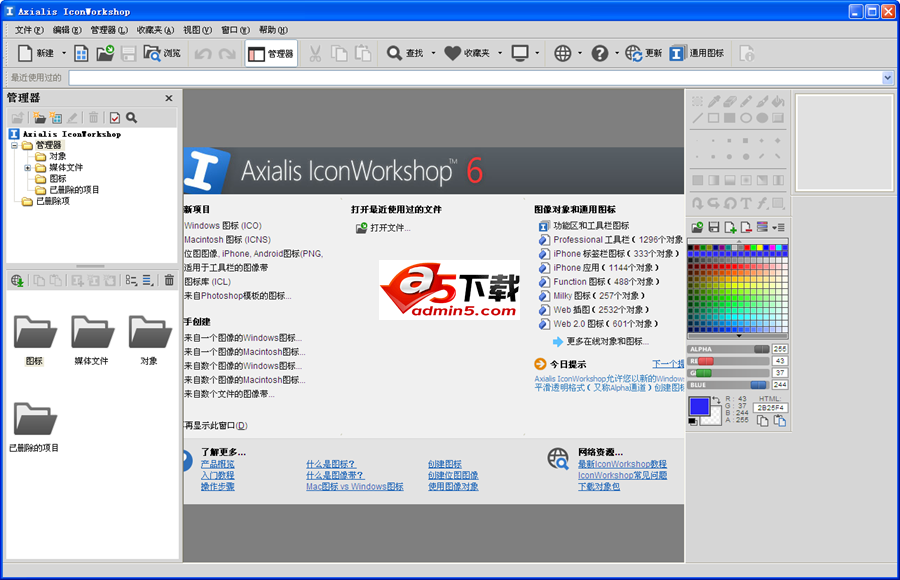
Task: Select the fill bucket tool
Action: [x=778, y=102]
